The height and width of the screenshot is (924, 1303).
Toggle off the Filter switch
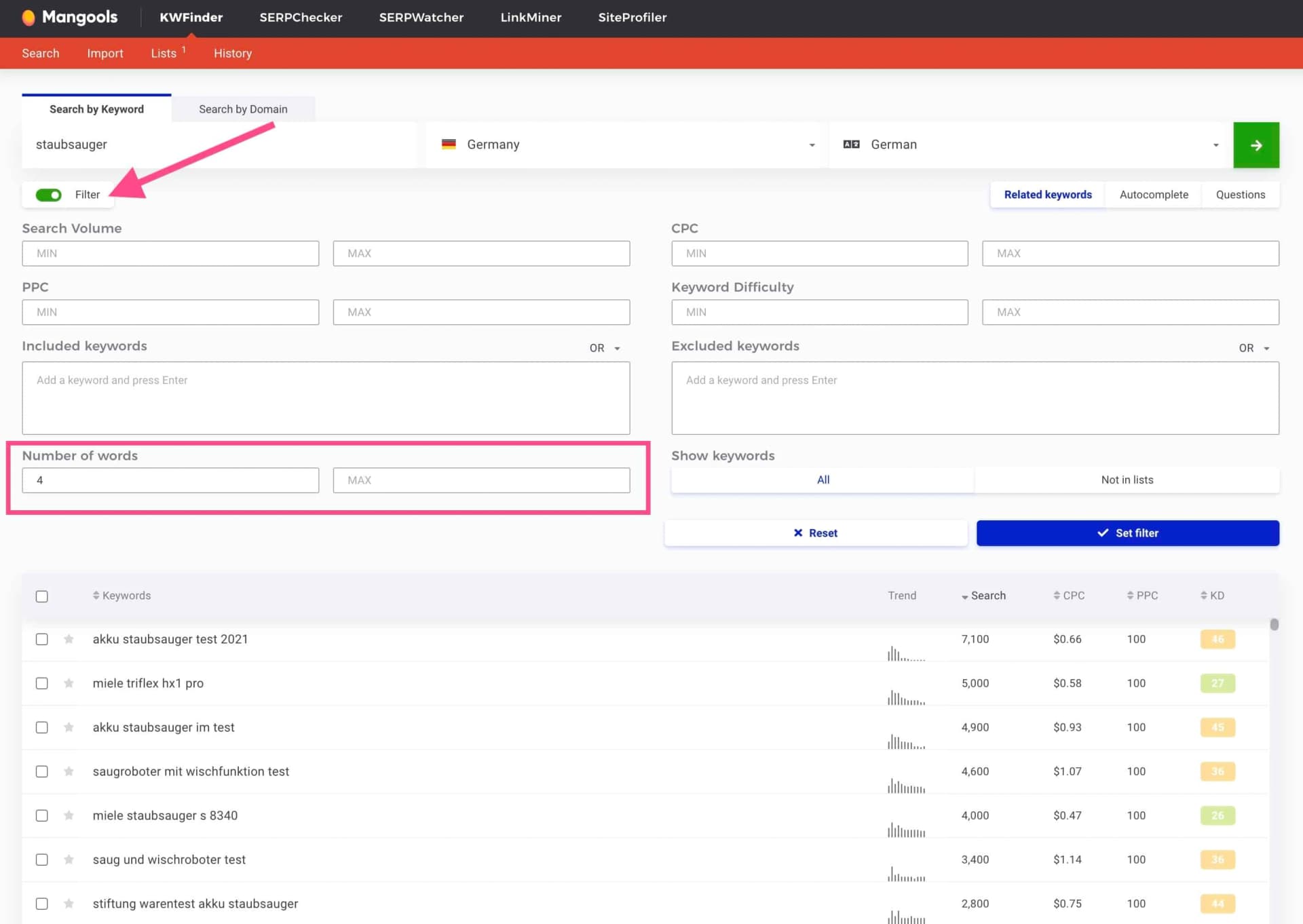point(48,195)
